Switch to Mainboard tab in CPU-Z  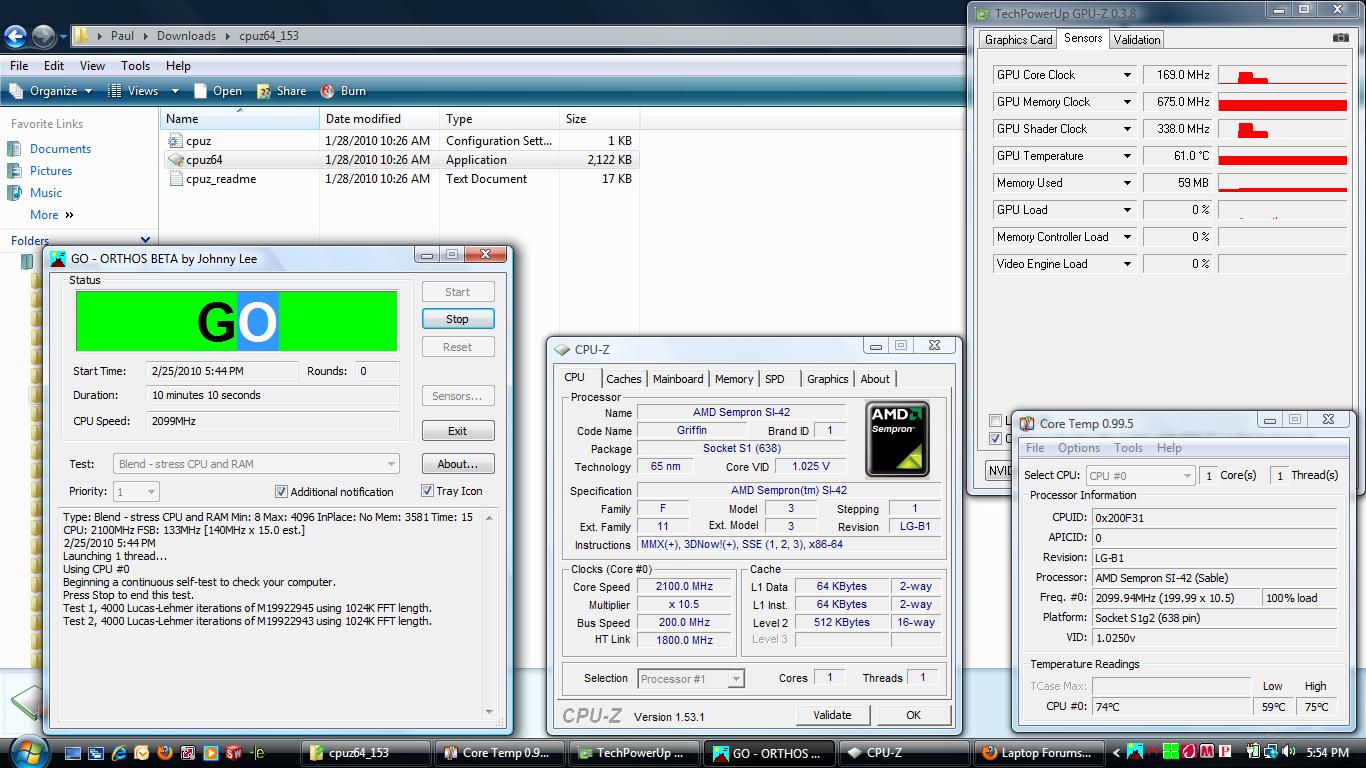tap(678, 379)
